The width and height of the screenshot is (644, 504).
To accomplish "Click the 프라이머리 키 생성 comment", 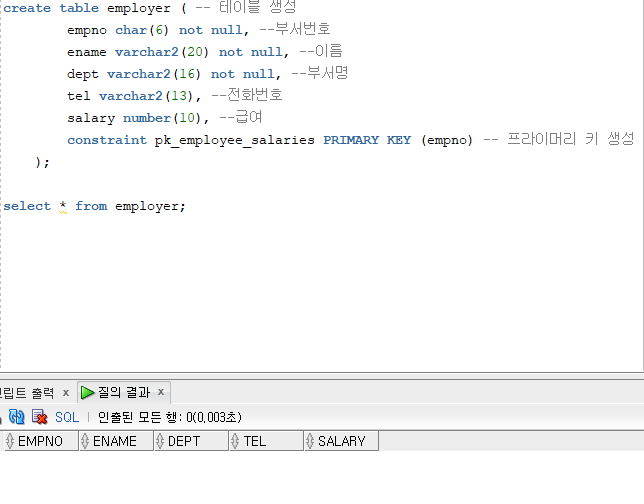I will tap(559, 139).
